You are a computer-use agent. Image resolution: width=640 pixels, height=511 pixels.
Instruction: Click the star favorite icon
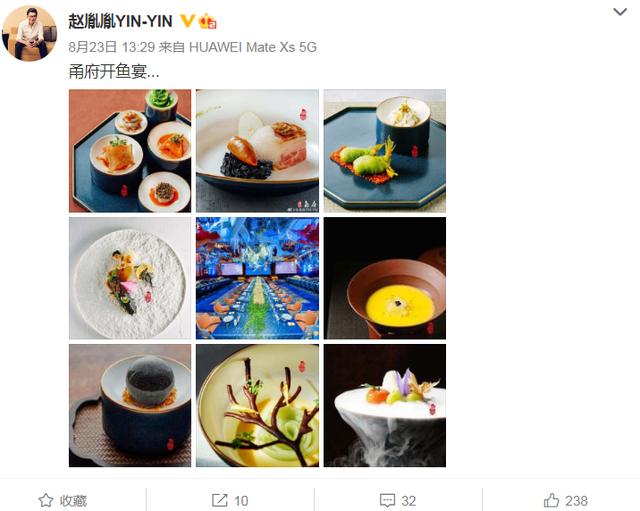pos(46,500)
